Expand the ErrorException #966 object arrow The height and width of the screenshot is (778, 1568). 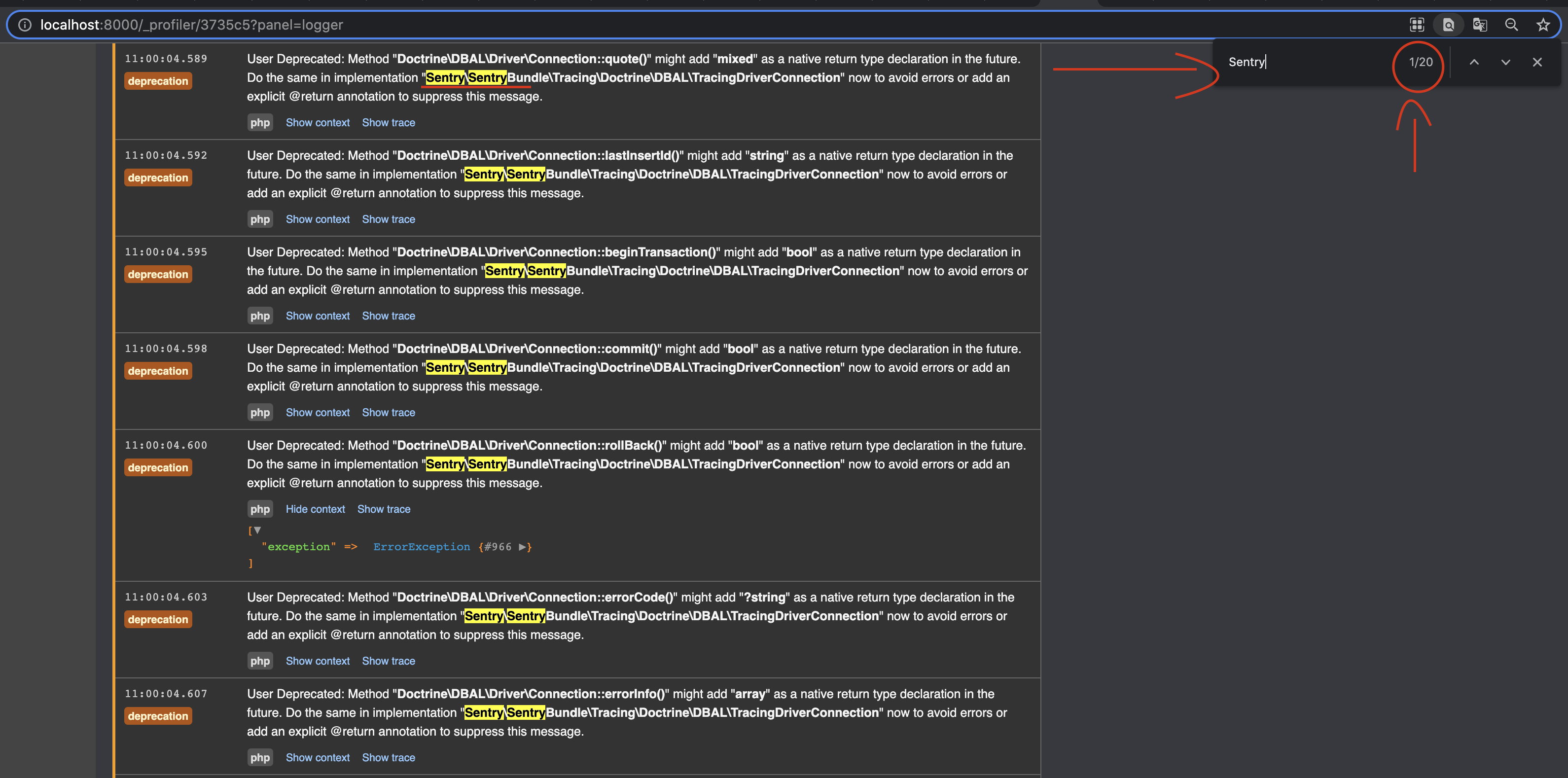point(522,547)
